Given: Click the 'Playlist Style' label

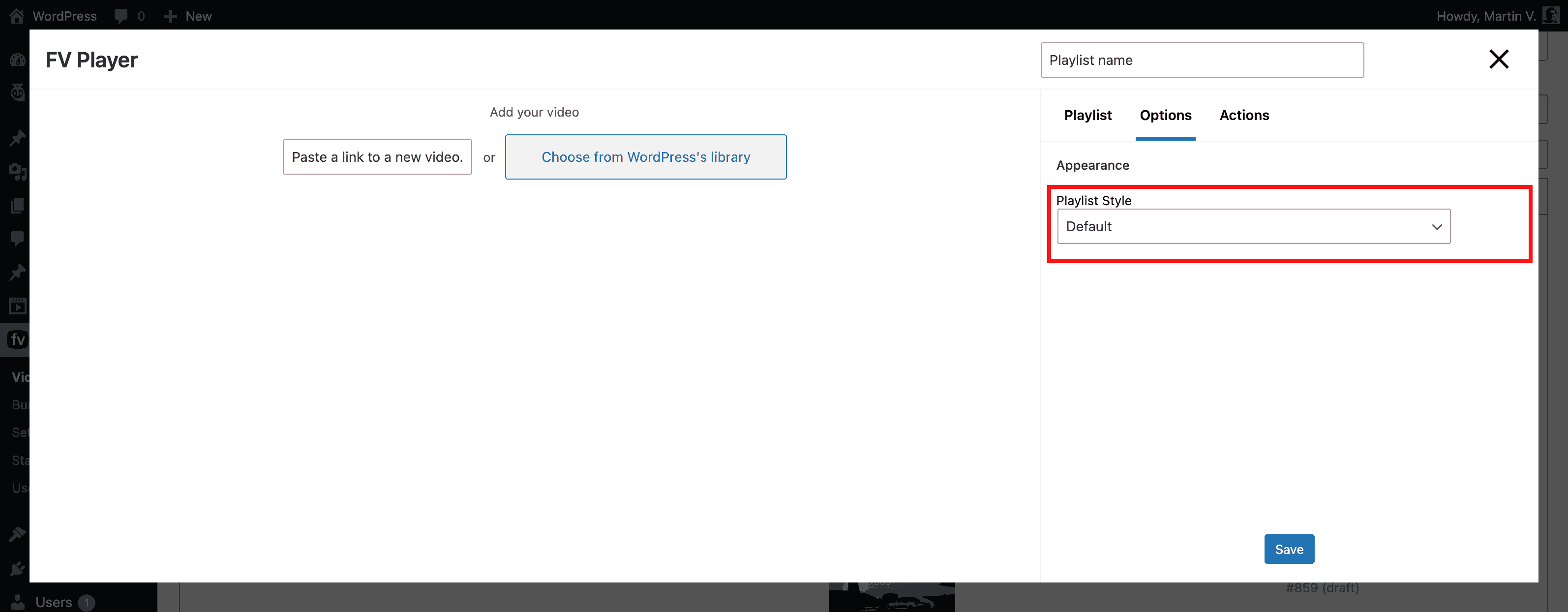Looking at the screenshot, I should click(1094, 200).
